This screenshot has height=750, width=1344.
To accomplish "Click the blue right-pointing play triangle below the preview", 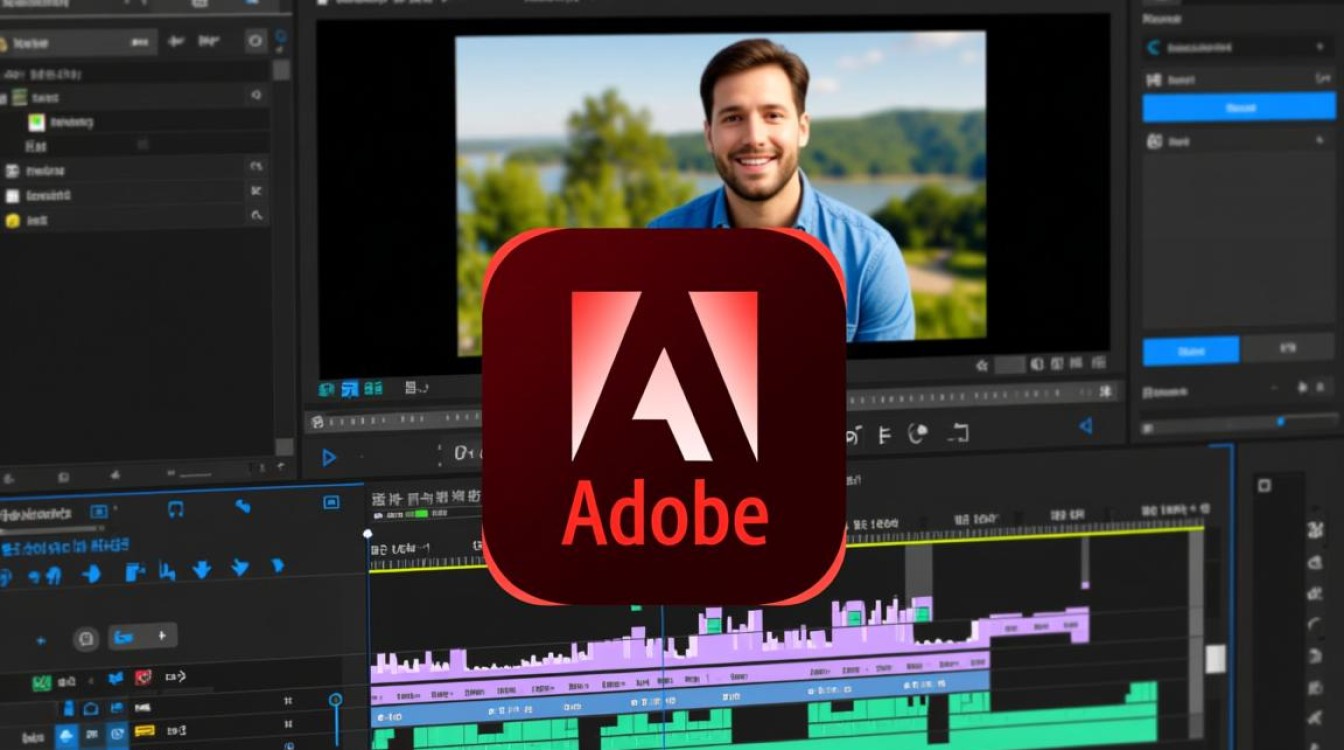I will coord(329,458).
